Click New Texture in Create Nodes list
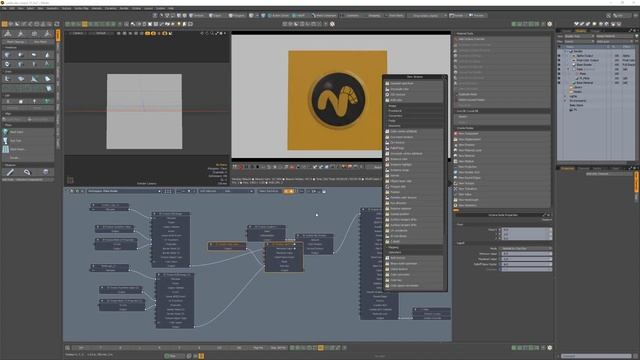This screenshot has width=640, height=360. click(466, 183)
